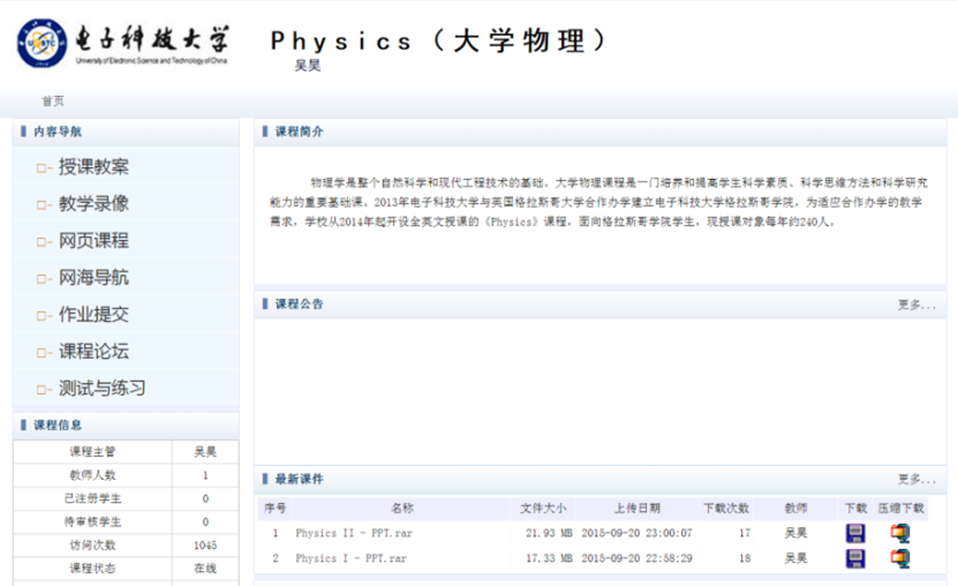Click 更多... next to 课程公告
Image resolution: width=958 pixels, height=586 pixels.
click(912, 304)
